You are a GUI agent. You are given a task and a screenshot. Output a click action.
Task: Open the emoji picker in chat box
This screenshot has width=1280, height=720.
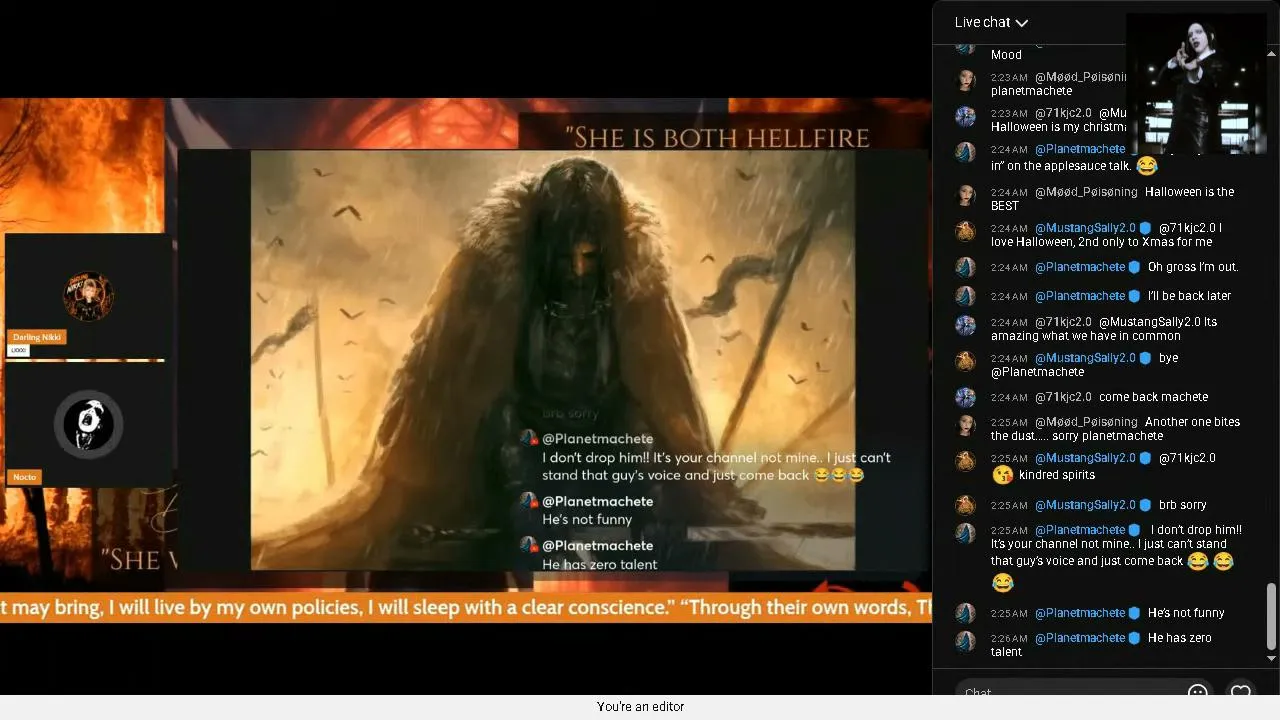point(1197,692)
